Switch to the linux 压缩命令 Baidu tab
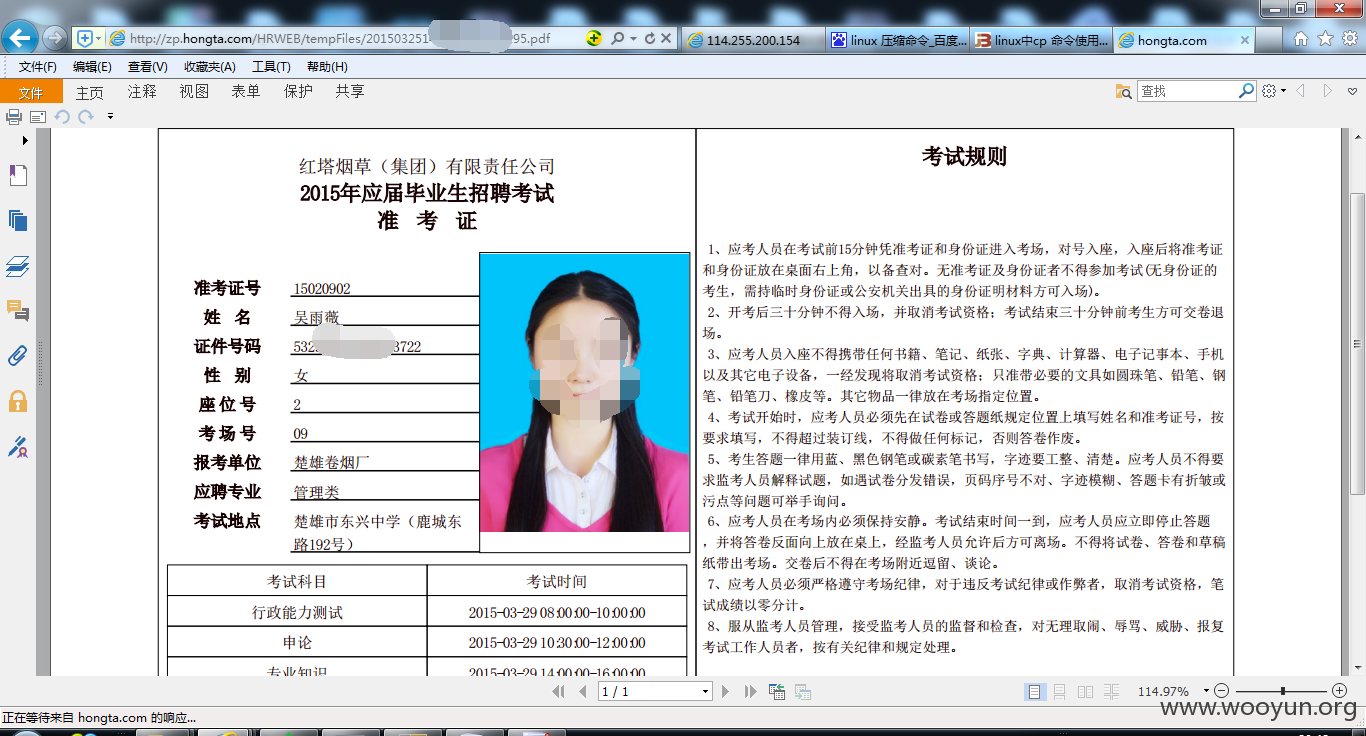 click(898, 40)
